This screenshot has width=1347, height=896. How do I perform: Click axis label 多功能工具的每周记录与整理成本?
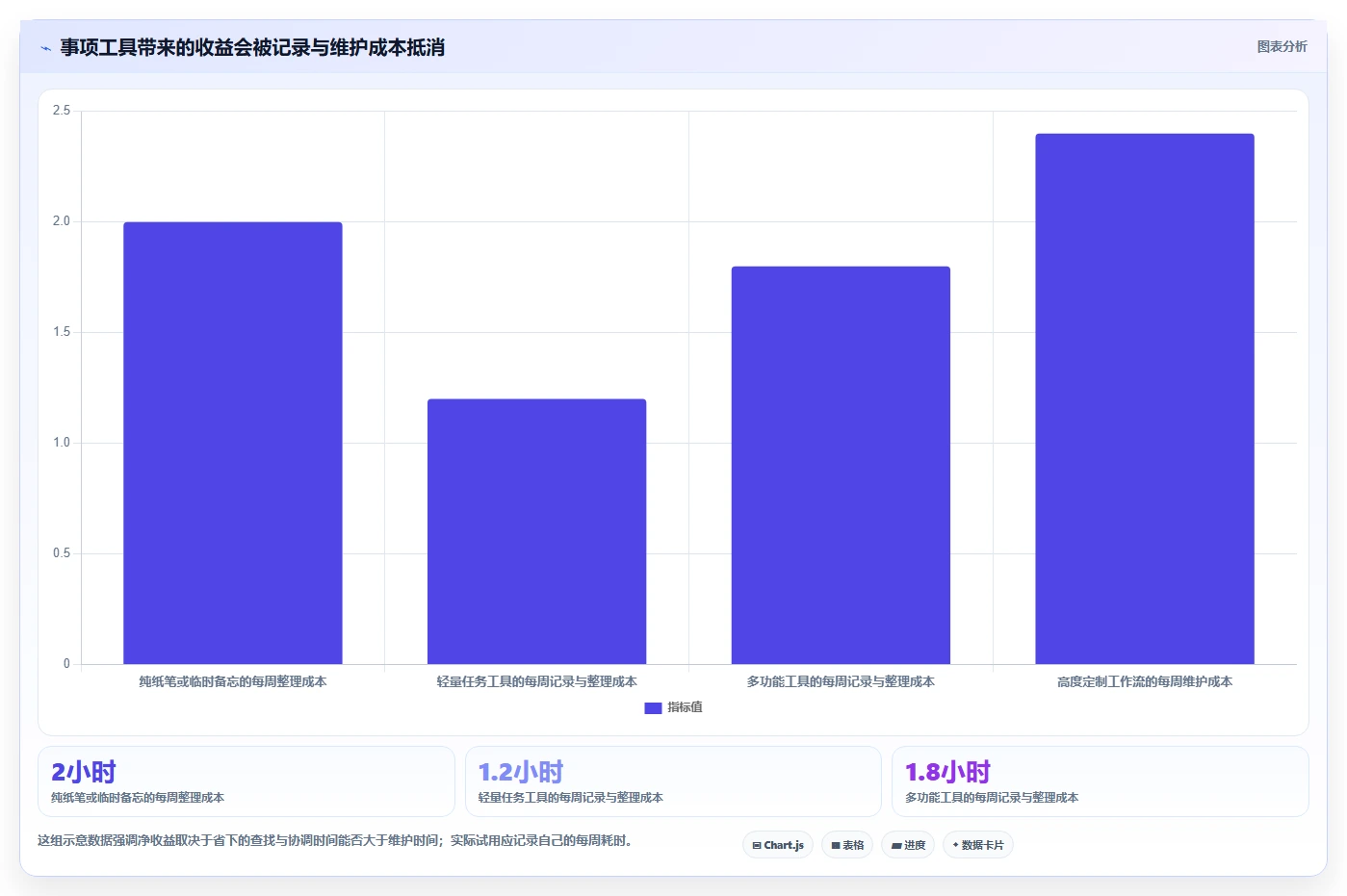[x=841, y=681]
